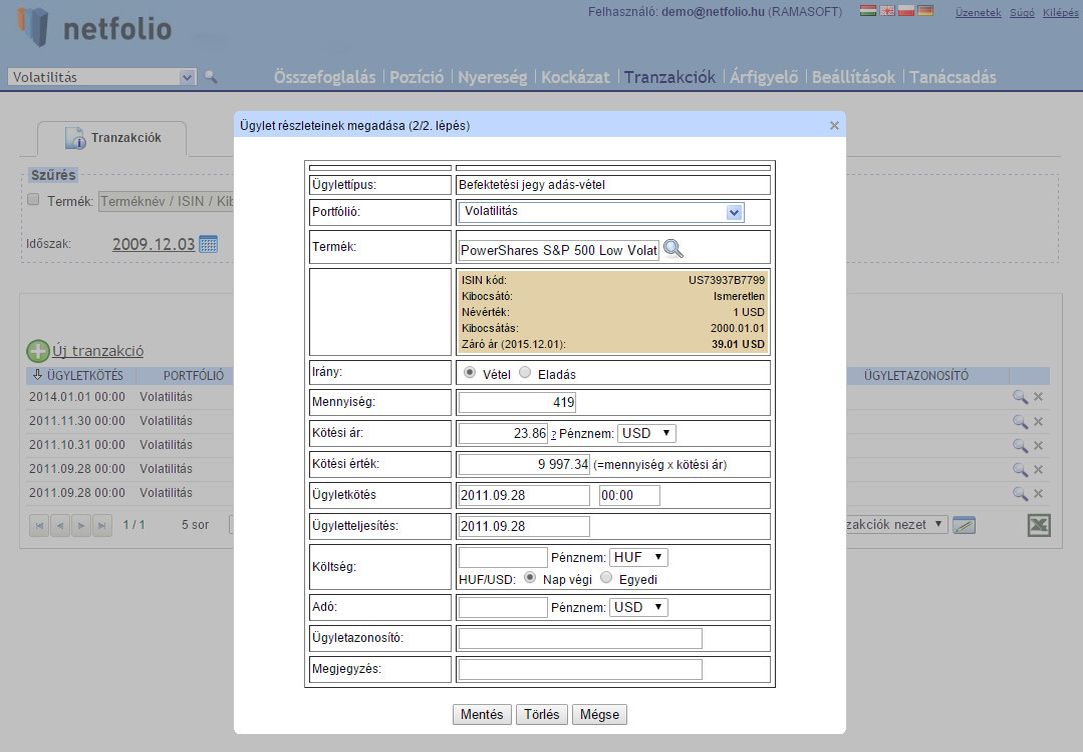This screenshot has height=752, width=1083.
Task: Click the Mennyiség field with 419
Action: point(517,402)
